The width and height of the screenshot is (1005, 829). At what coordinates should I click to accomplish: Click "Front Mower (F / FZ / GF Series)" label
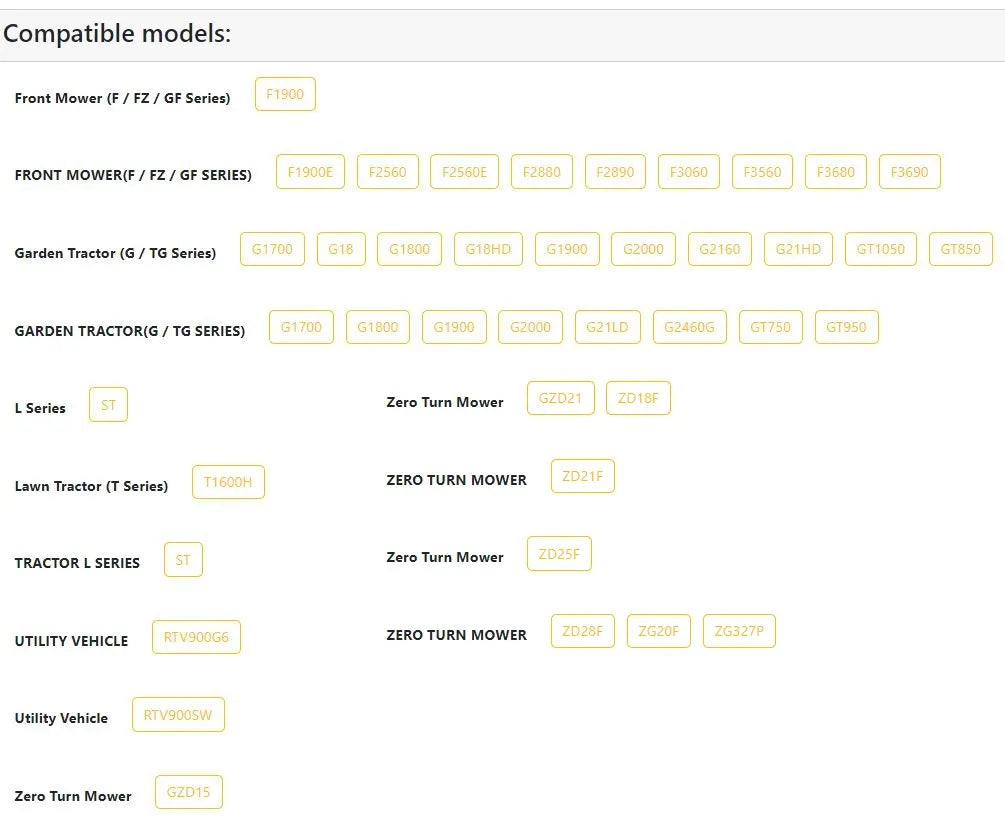(x=122, y=98)
